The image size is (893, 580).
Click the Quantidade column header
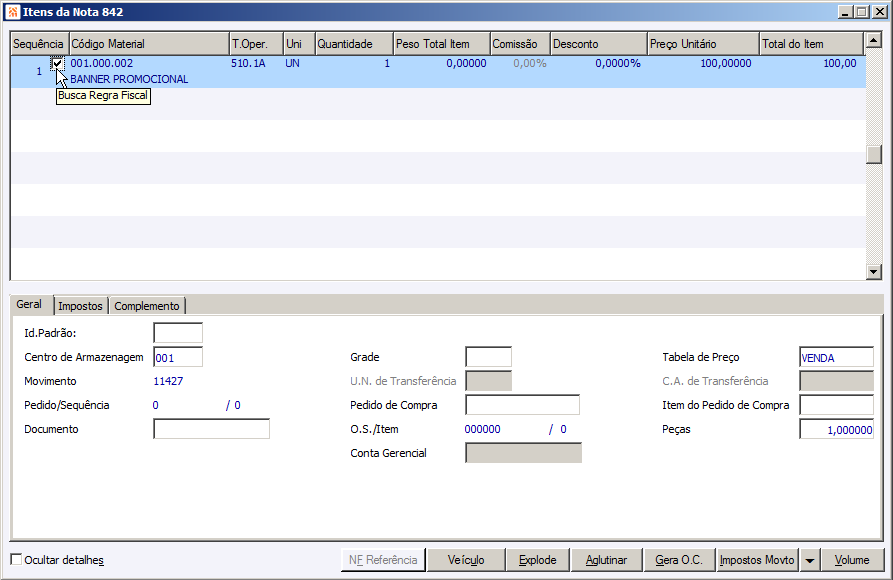click(354, 44)
